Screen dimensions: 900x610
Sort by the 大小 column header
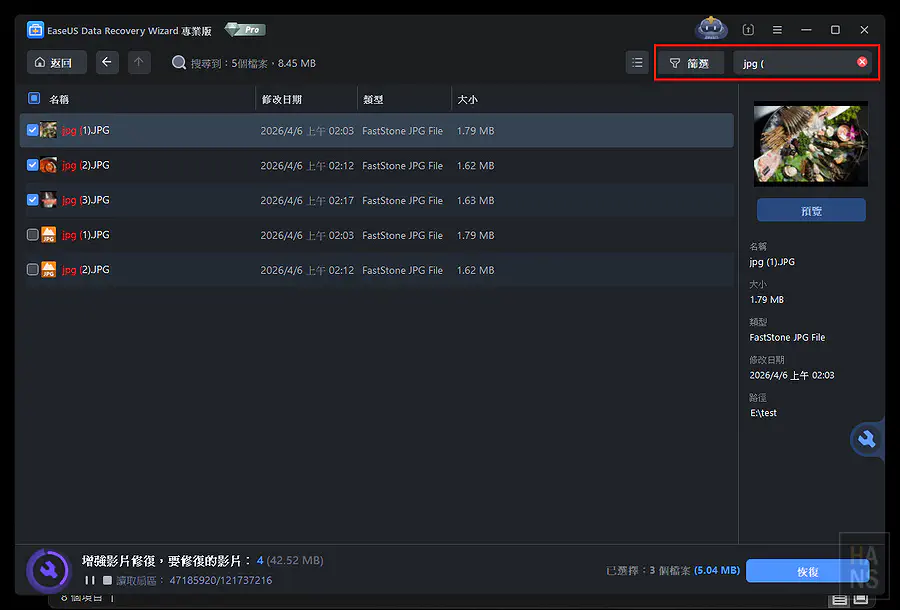468,100
